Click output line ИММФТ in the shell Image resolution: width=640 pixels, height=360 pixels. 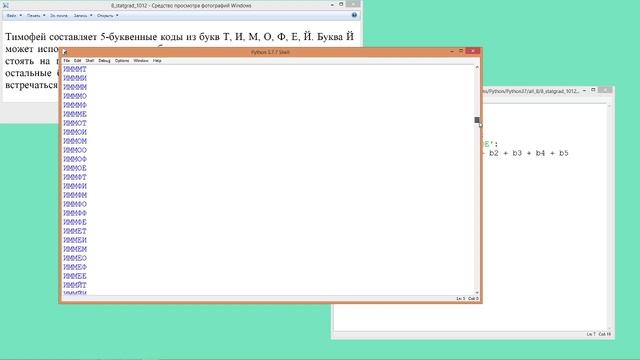tap(75, 177)
